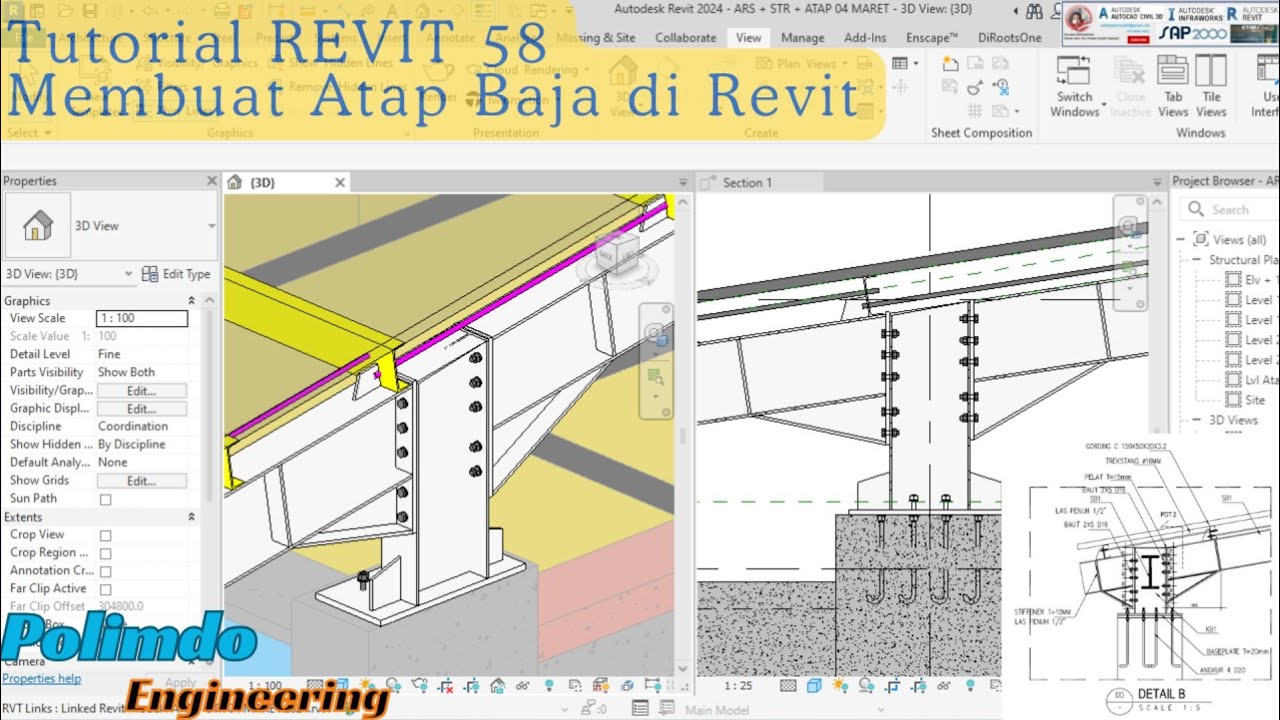Click the navigation wheel in Section 1 view

point(1128,227)
